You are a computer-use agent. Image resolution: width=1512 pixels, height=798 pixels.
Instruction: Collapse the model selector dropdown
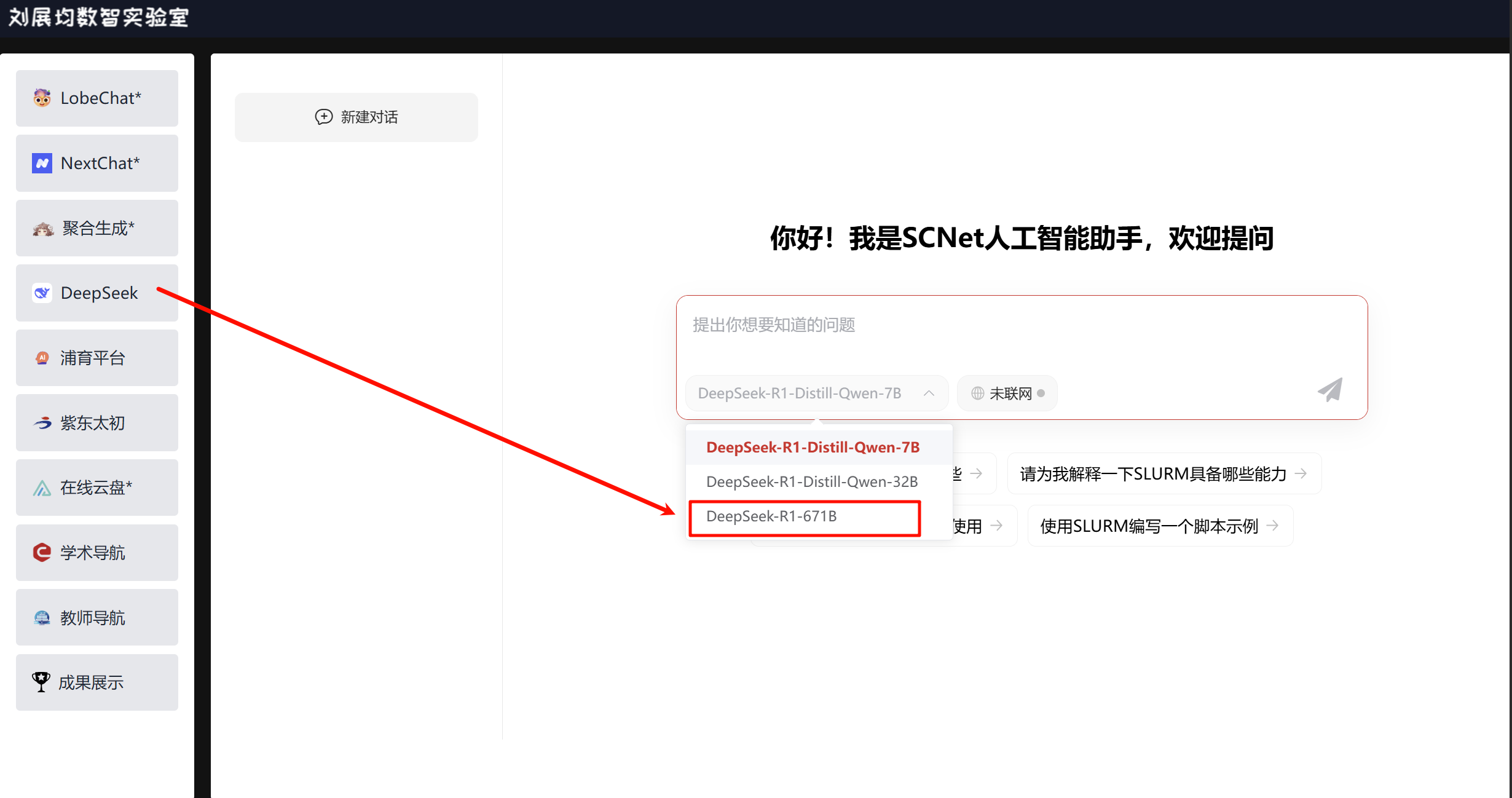pos(929,393)
